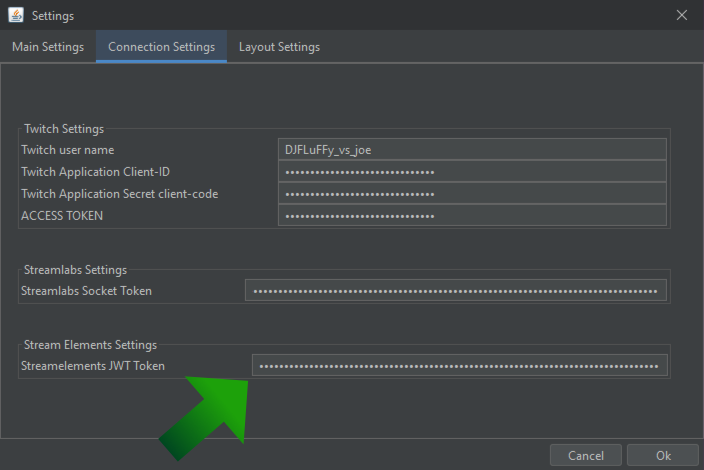704x470 pixels.
Task: Click the Streamlabs Socket Token field
Action: pos(456,290)
